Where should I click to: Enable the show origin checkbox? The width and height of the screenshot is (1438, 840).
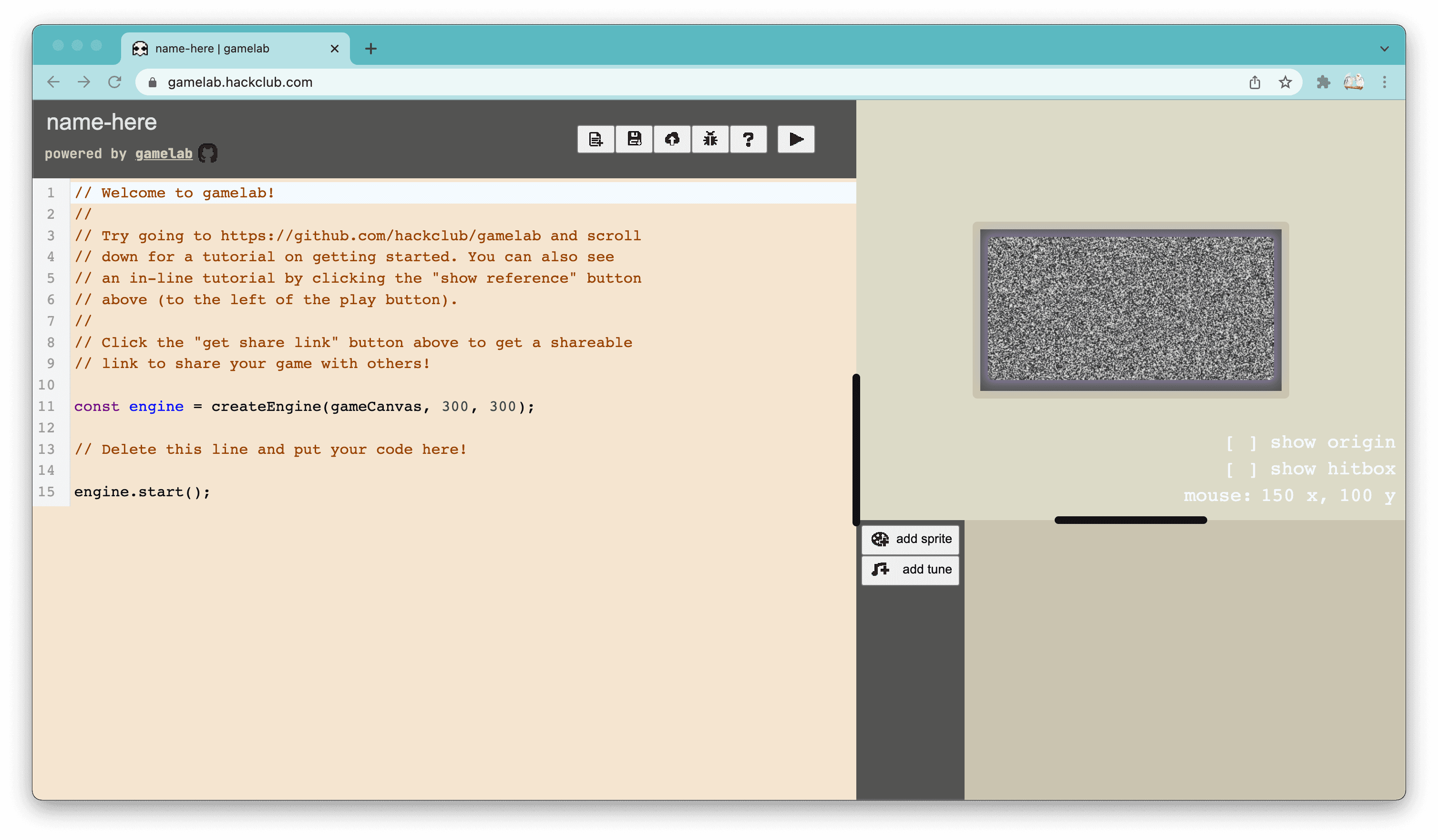1241,442
